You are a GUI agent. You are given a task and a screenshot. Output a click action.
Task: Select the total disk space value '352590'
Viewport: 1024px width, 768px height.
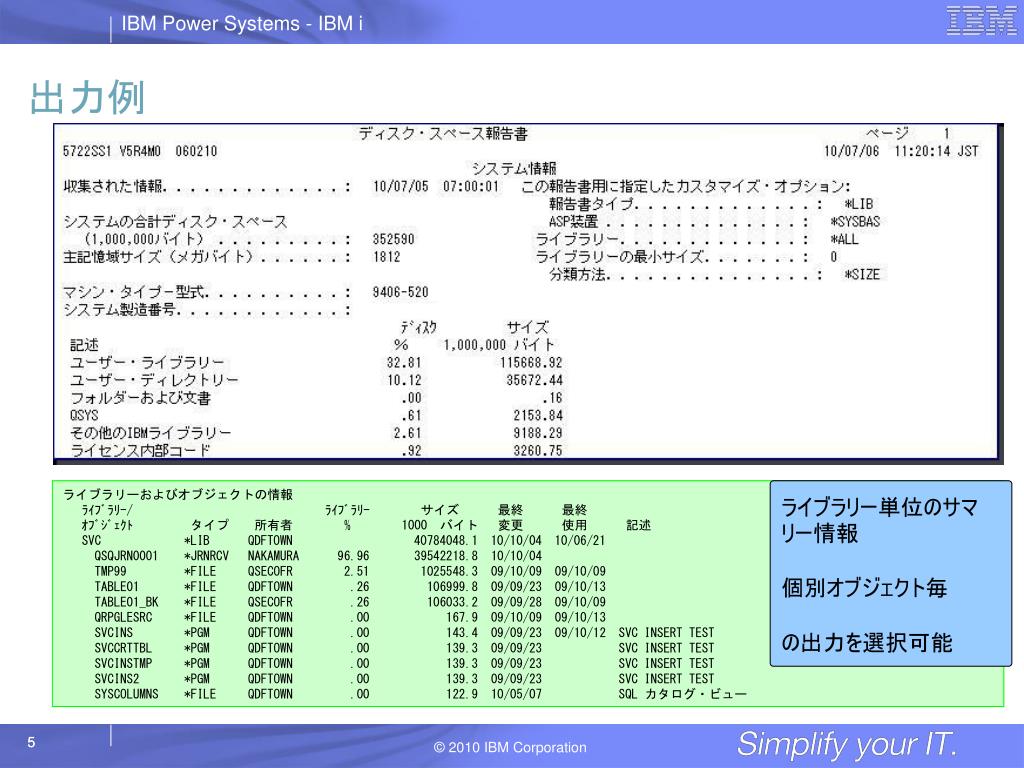coord(394,240)
